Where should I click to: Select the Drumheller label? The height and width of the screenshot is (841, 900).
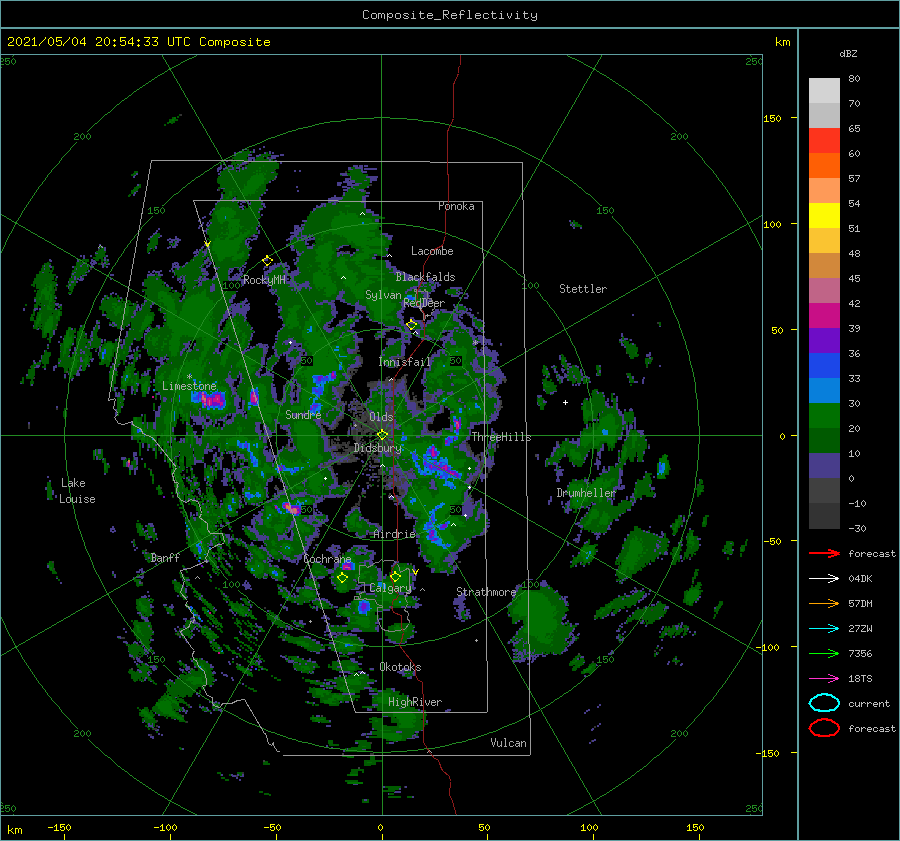point(586,493)
